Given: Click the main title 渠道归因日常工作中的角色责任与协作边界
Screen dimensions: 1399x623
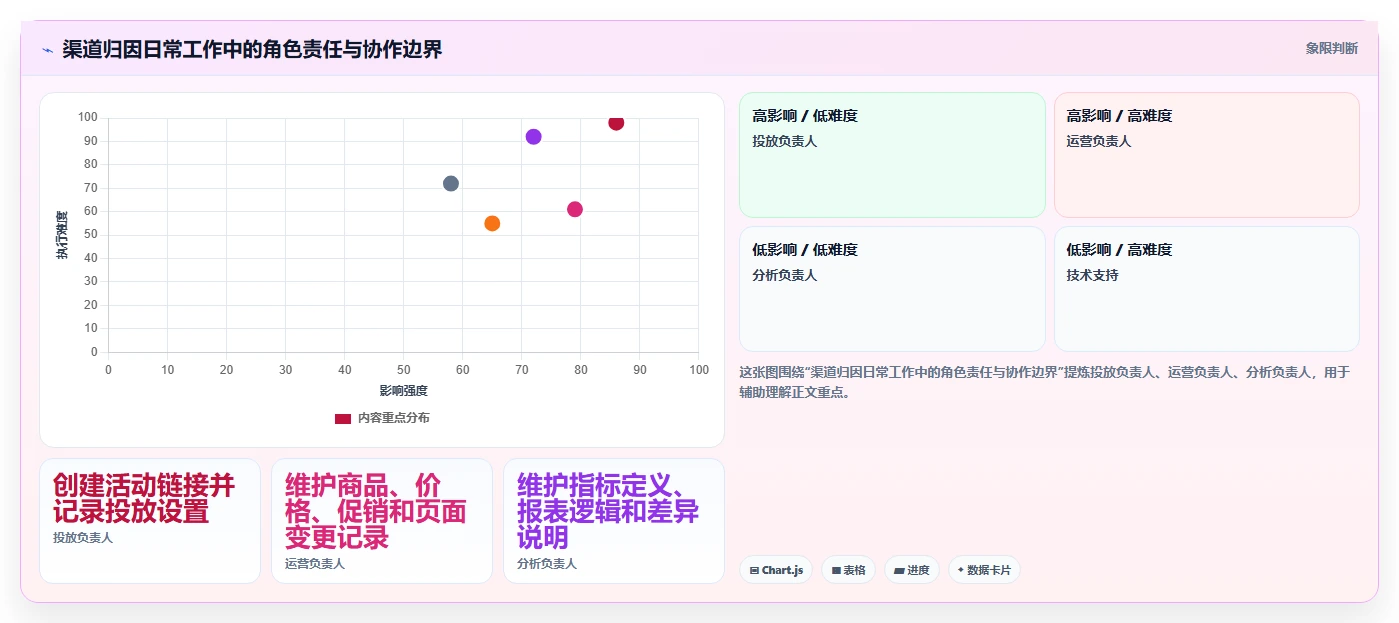Looking at the screenshot, I should (252, 49).
